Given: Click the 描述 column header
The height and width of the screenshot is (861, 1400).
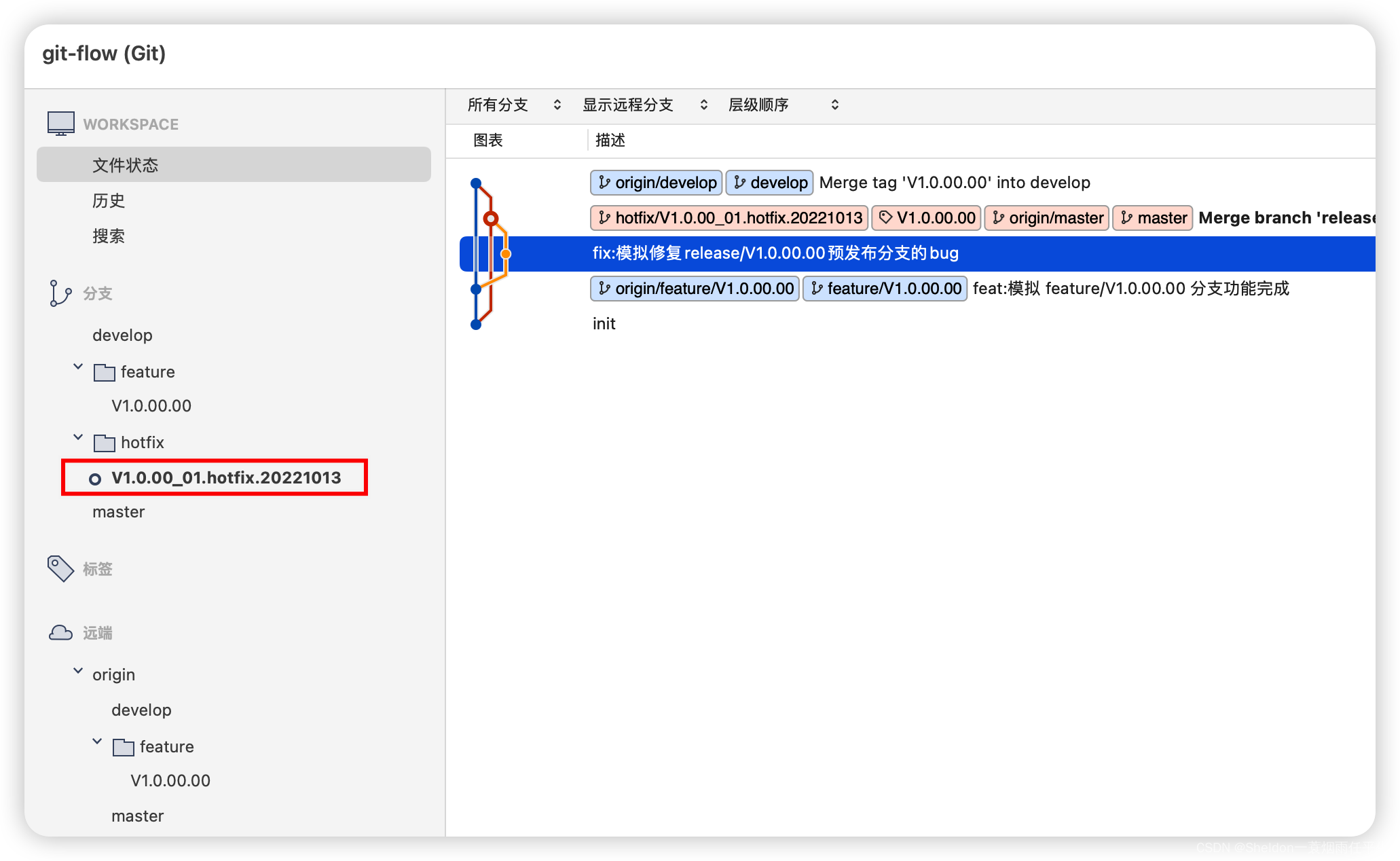Looking at the screenshot, I should pyautogui.click(x=610, y=140).
